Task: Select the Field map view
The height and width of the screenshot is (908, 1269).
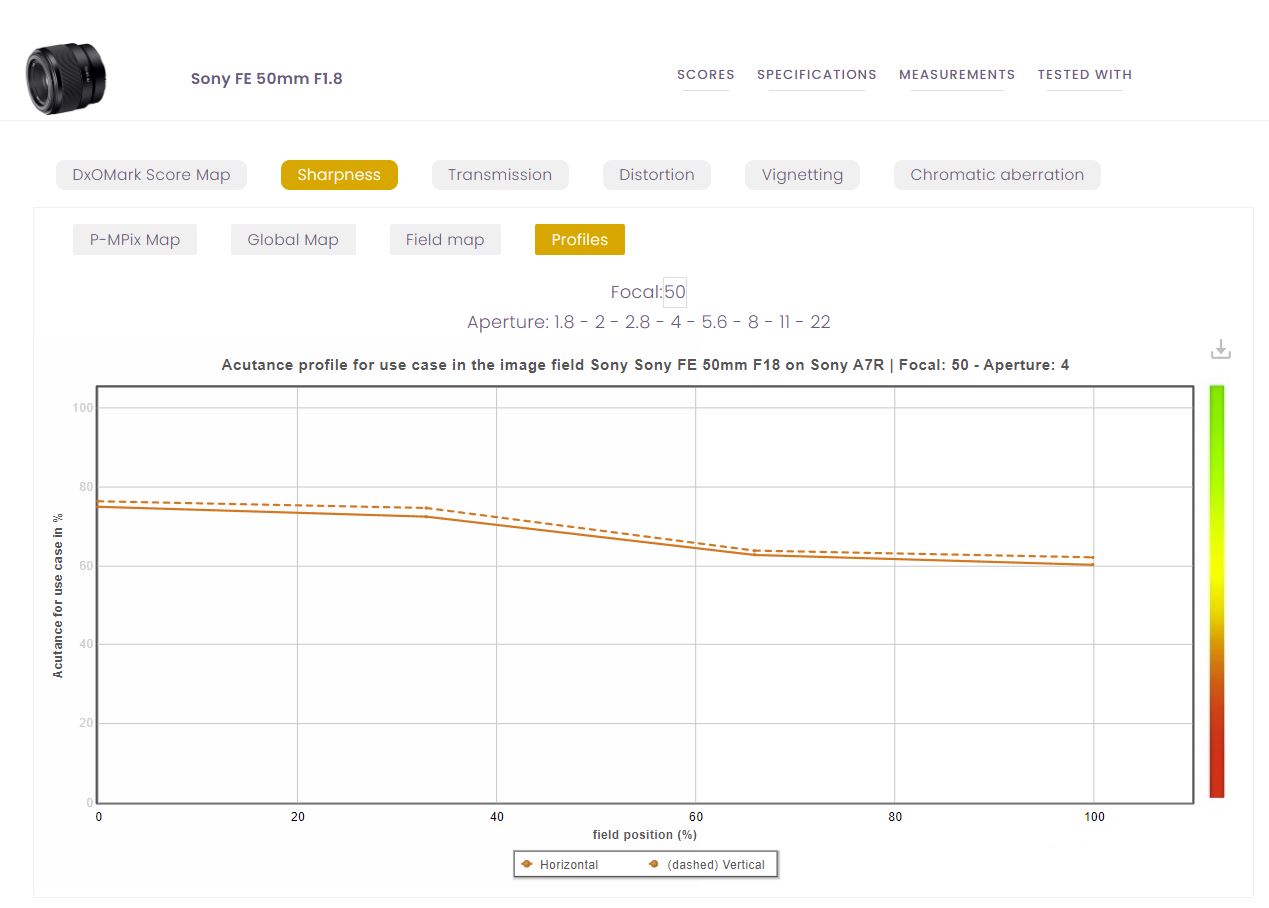Action: tap(445, 240)
